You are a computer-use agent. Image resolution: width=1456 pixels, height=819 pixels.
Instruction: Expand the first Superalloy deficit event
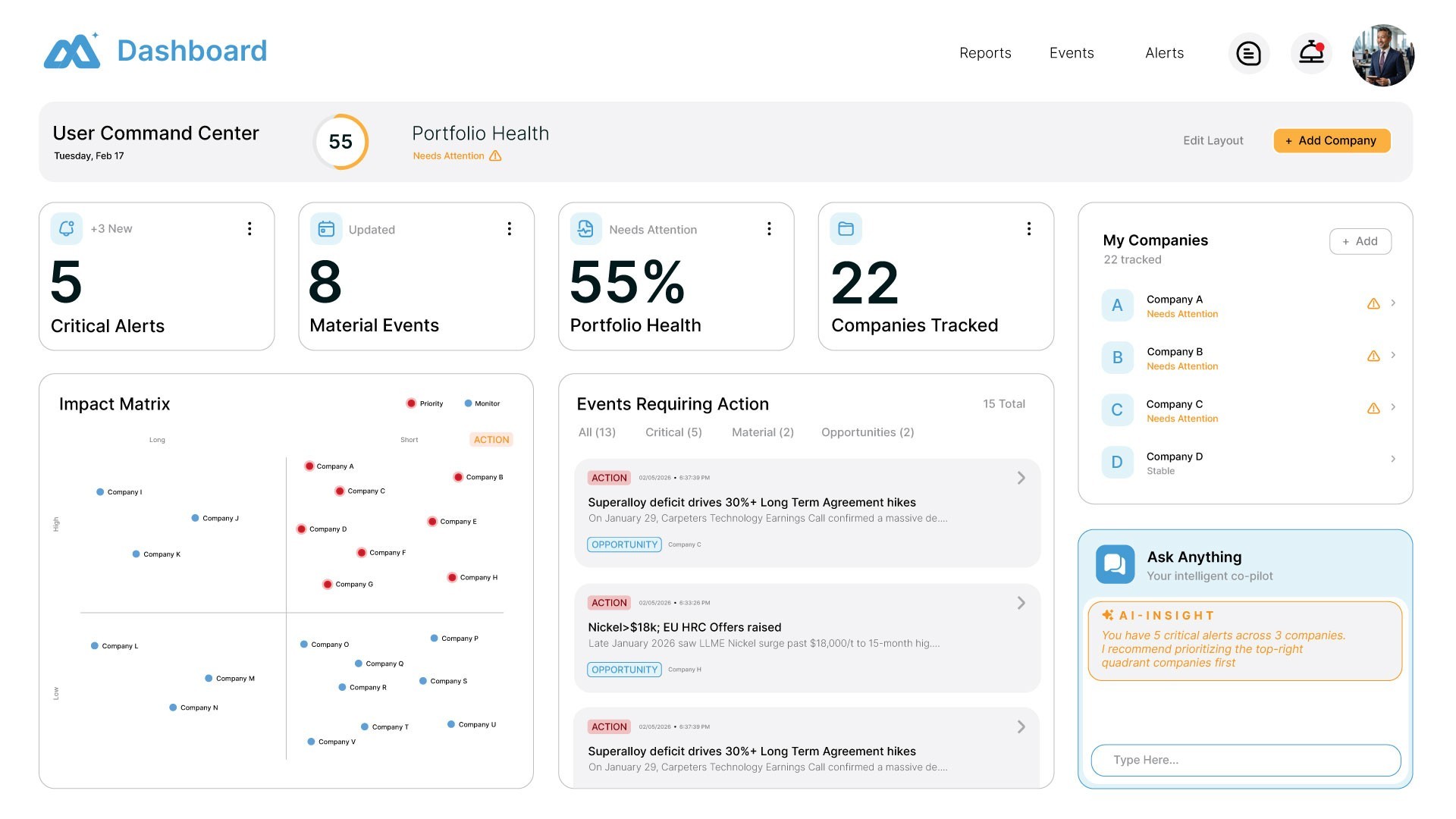1021,478
